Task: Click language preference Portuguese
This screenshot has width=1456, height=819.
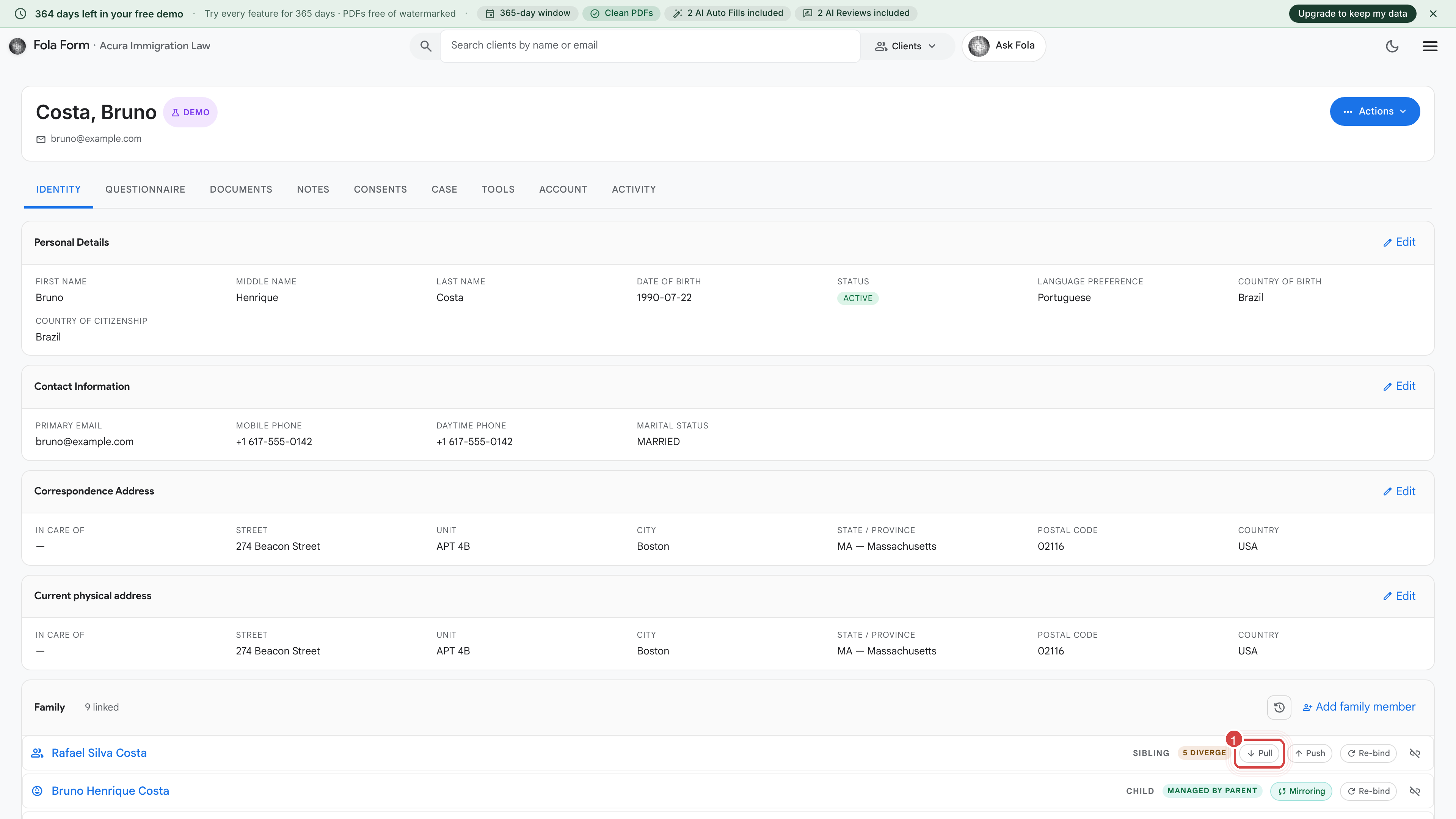Action: [1064, 297]
